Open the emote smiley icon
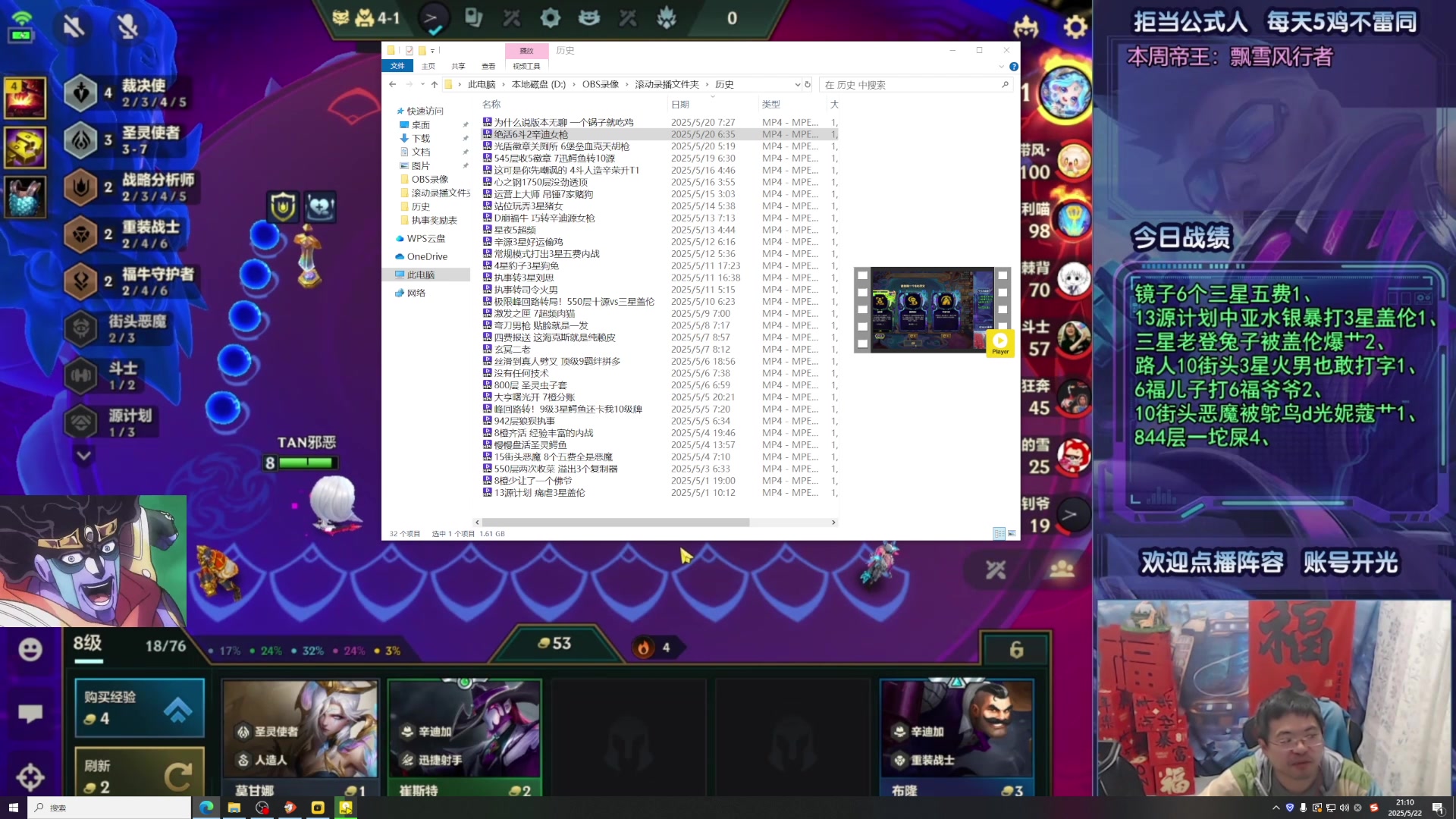This screenshot has height=819, width=1456. click(30, 650)
